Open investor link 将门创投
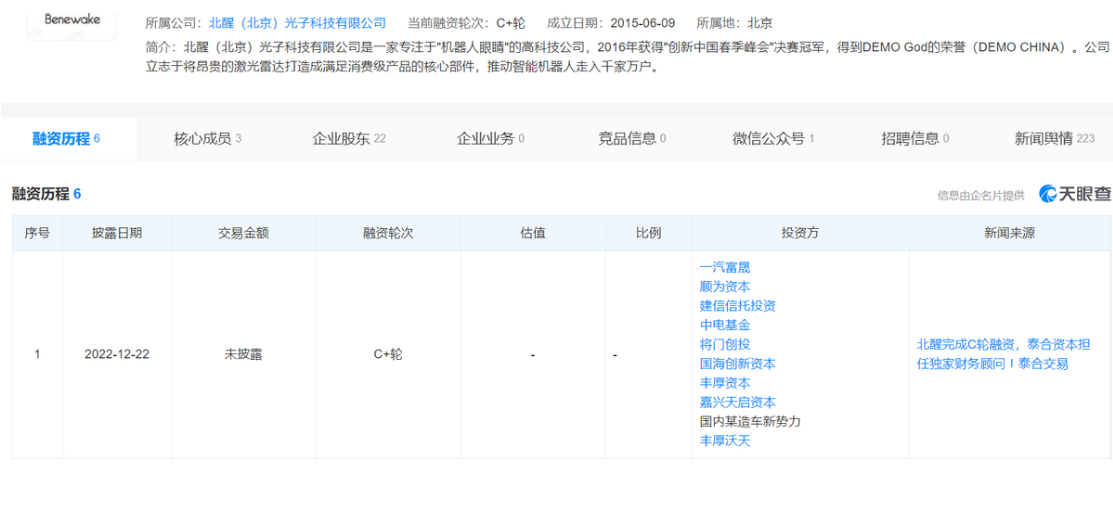The height and width of the screenshot is (514, 1113). pyautogui.click(x=725, y=344)
